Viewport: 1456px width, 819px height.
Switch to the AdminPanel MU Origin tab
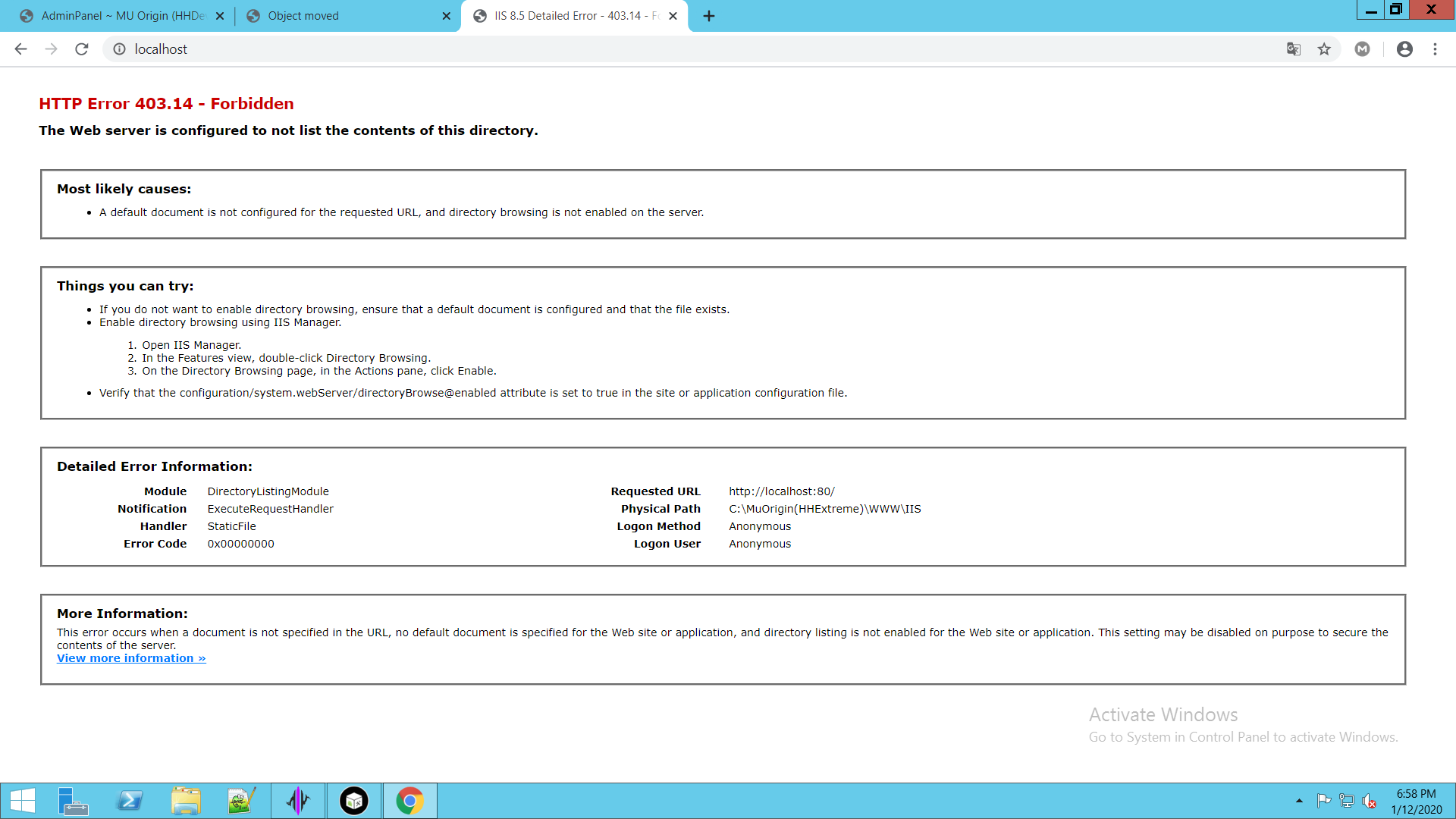[121, 16]
